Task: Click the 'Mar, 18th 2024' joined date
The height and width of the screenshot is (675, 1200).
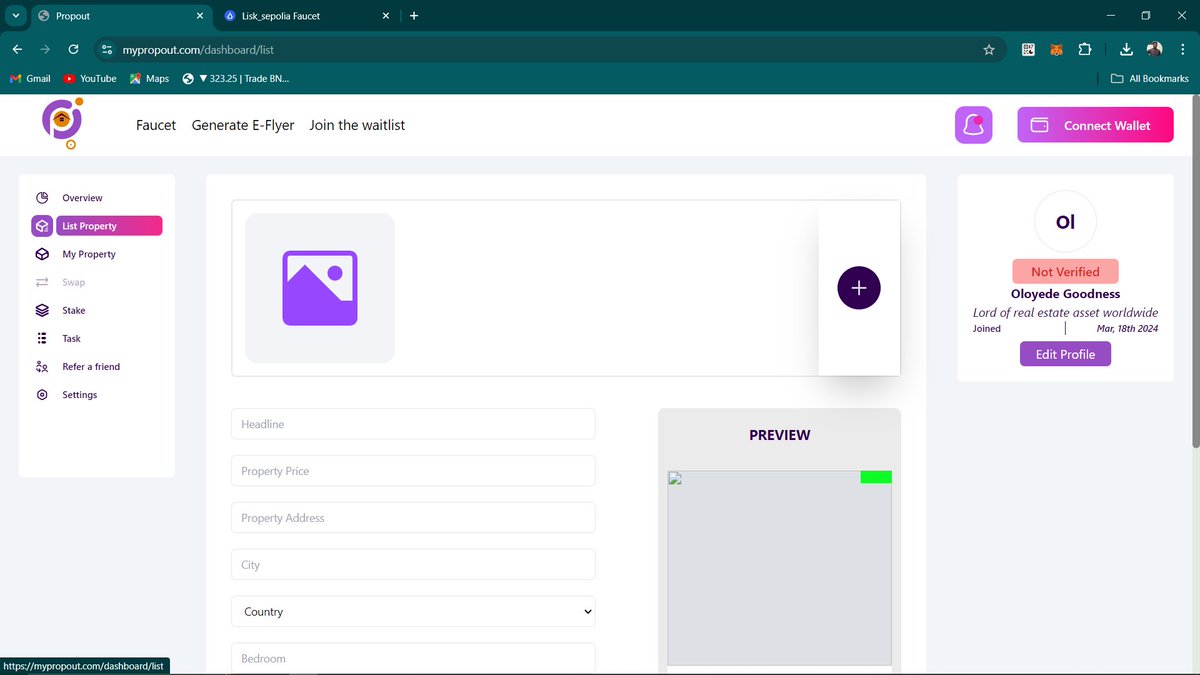Action: (1127, 328)
